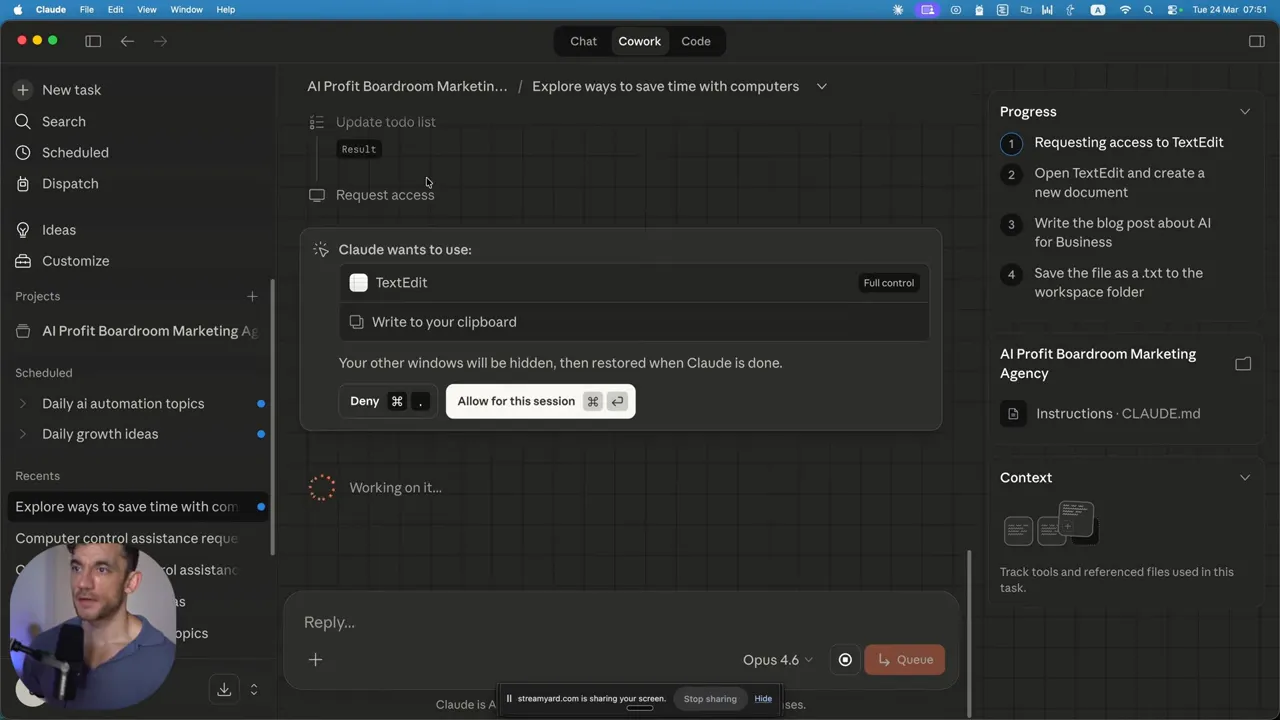The width and height of the screenshot is (1280, 720).
Task: Go forward with the right arrow
Action: click(x=161, y=41)
